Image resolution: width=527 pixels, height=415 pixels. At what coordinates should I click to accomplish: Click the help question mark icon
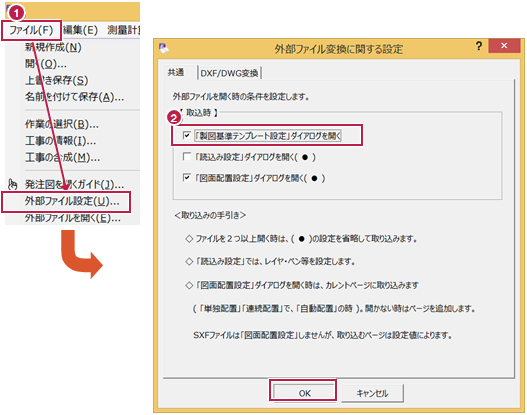click(x=479, y=46)
